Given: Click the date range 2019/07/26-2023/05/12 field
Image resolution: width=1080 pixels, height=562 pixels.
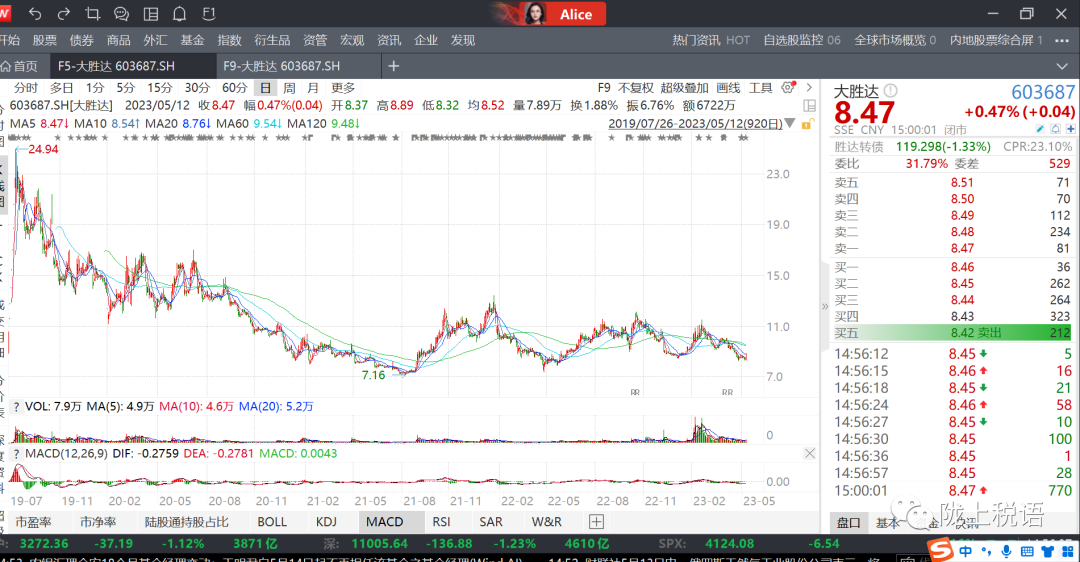Looking at the screenshot, I should click(x=695, y=124).
